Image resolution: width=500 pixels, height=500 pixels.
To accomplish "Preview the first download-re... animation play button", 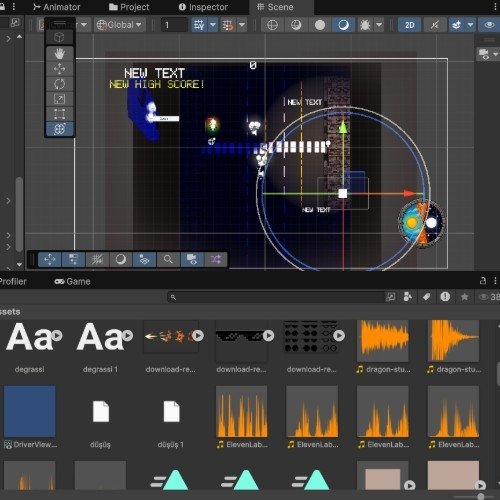I will pyautogui.click(x=198, y=336).
